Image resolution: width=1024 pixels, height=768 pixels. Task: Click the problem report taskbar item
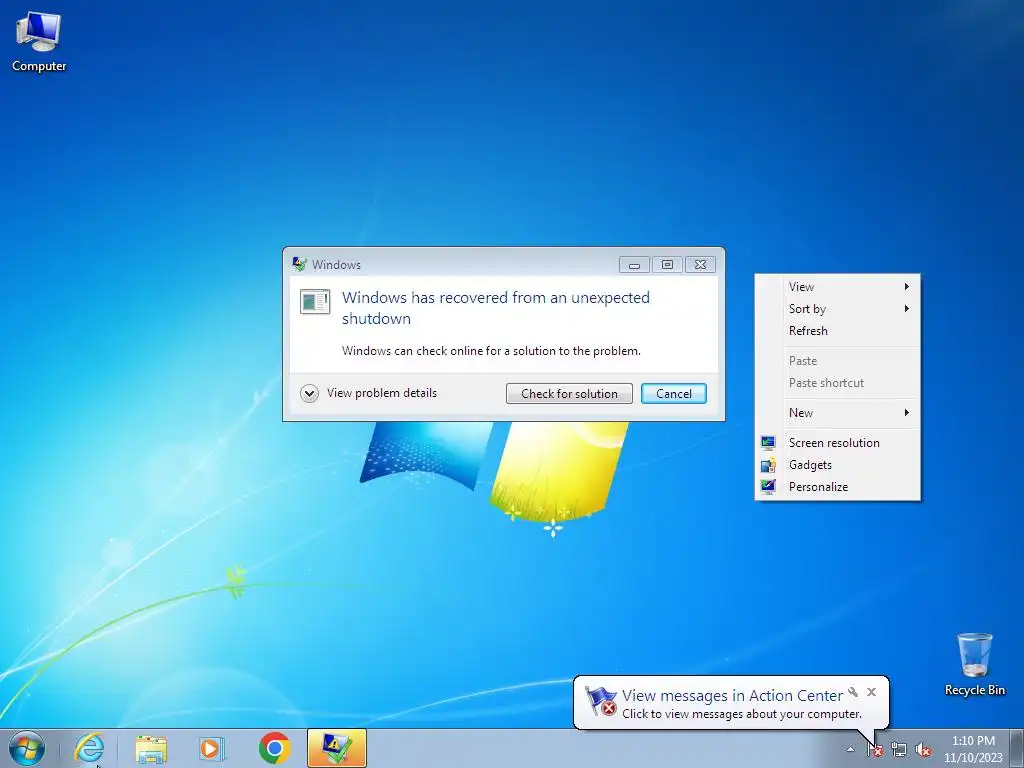(336, 748)
